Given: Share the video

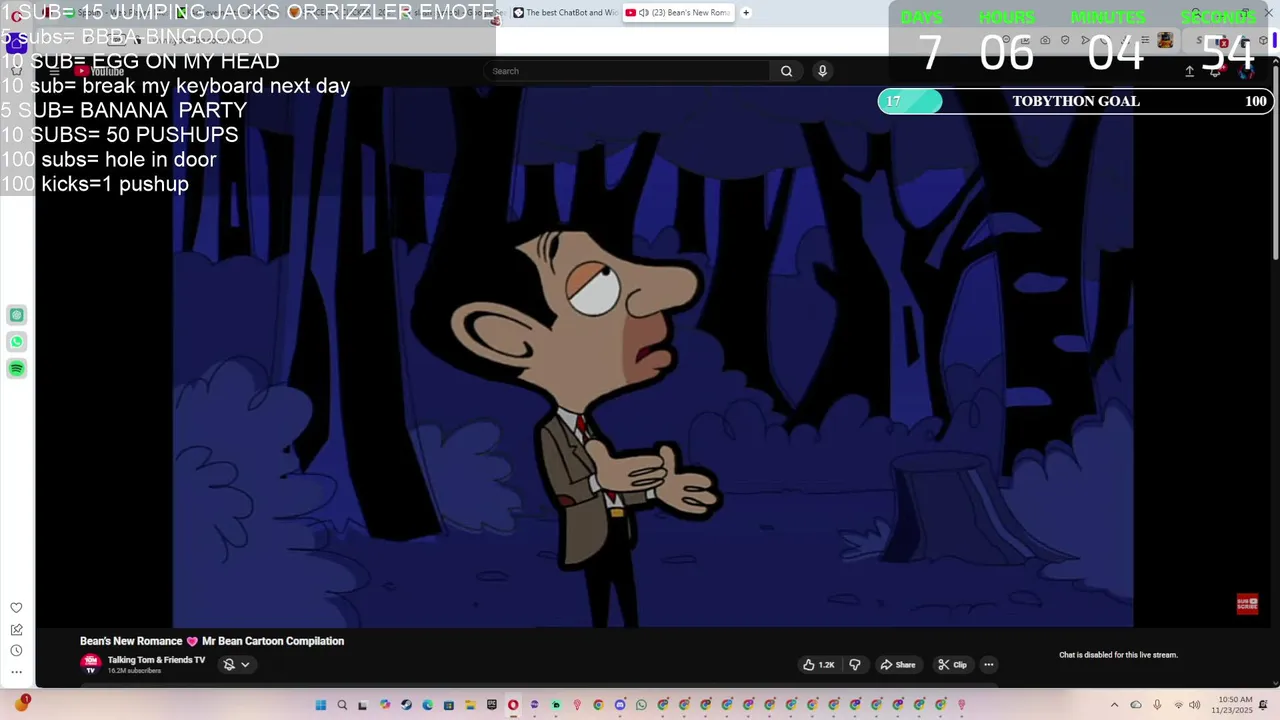Looking at the screenshot, I should 898,665.
